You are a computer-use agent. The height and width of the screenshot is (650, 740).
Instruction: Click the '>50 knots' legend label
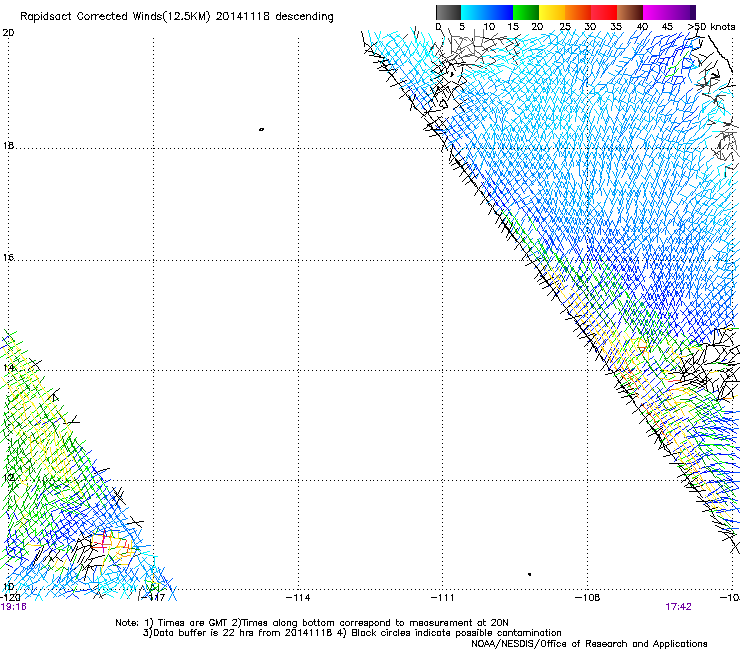(711, 27)
